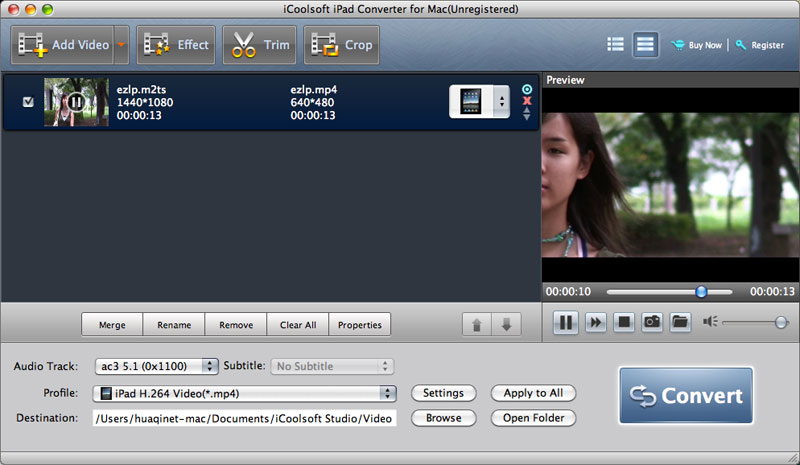Move selected item down with arrow

point(506,325)
